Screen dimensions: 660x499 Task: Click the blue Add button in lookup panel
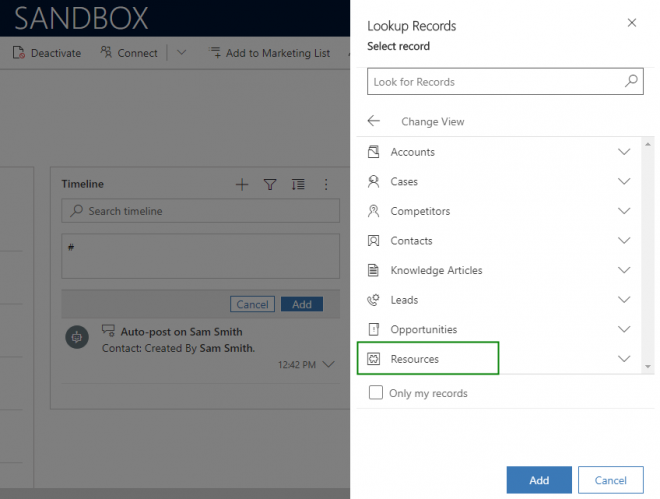pyautogui.click(x=539, y=480)
